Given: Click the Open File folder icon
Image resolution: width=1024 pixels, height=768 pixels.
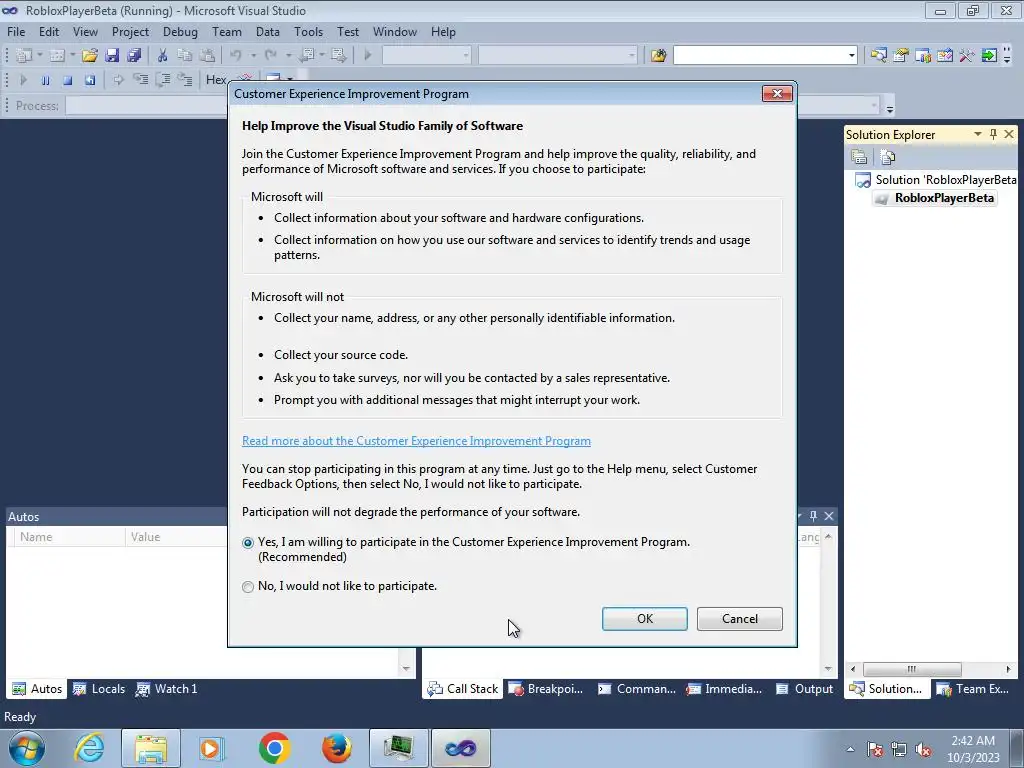Looking at the screenshot, I should tap(89, 56).
